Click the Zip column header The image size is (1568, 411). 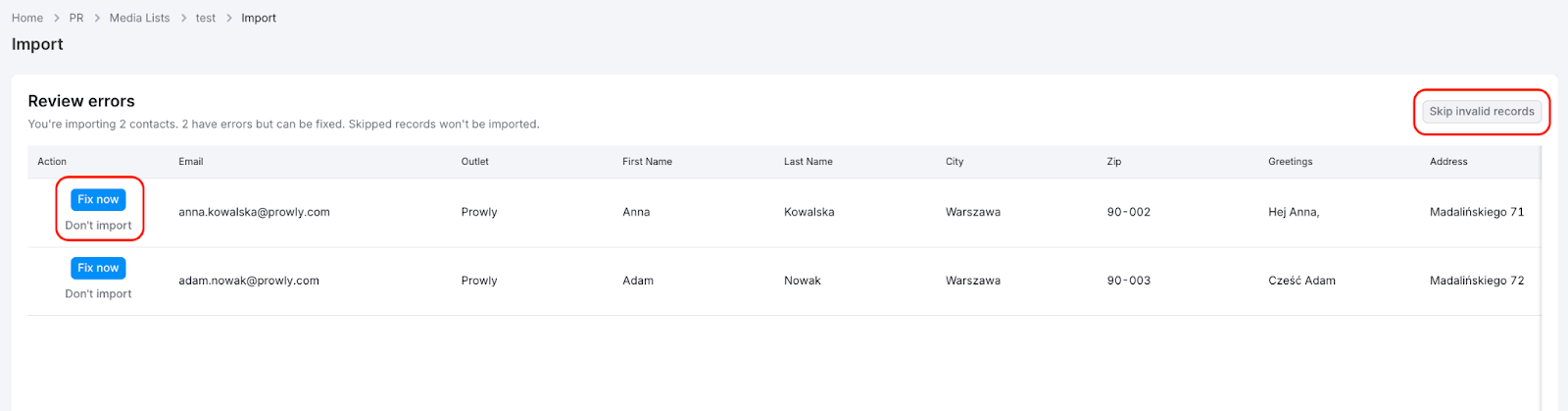tap(1114, 162)
